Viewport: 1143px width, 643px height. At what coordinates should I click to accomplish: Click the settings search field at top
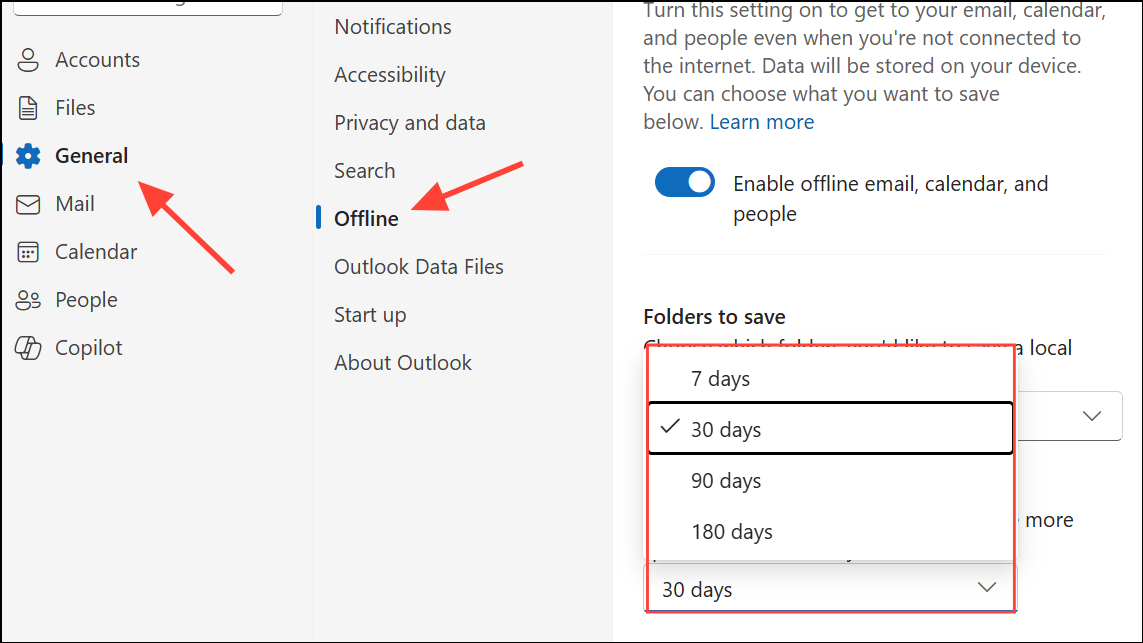point(148,7)
